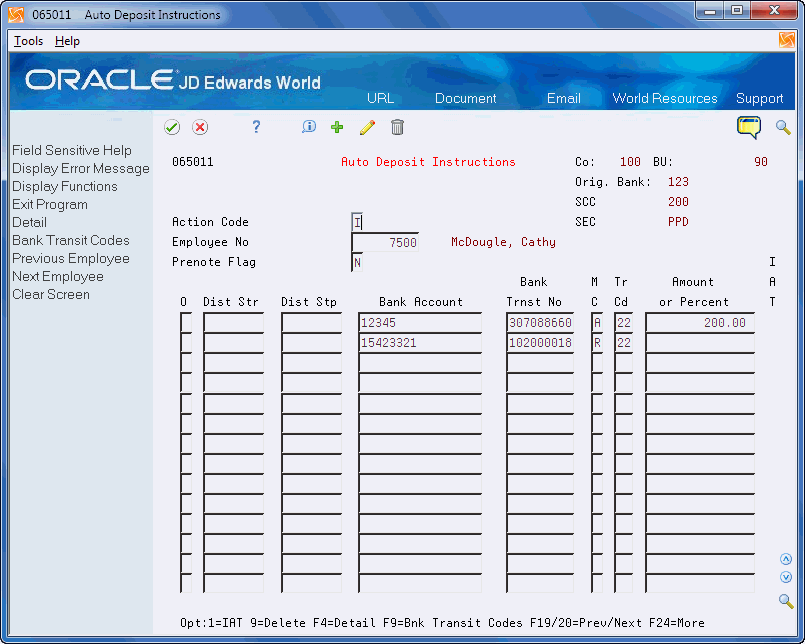
Task: Click the Prenote Flag field
Action: pyautogui.click(x=357, y=262)
